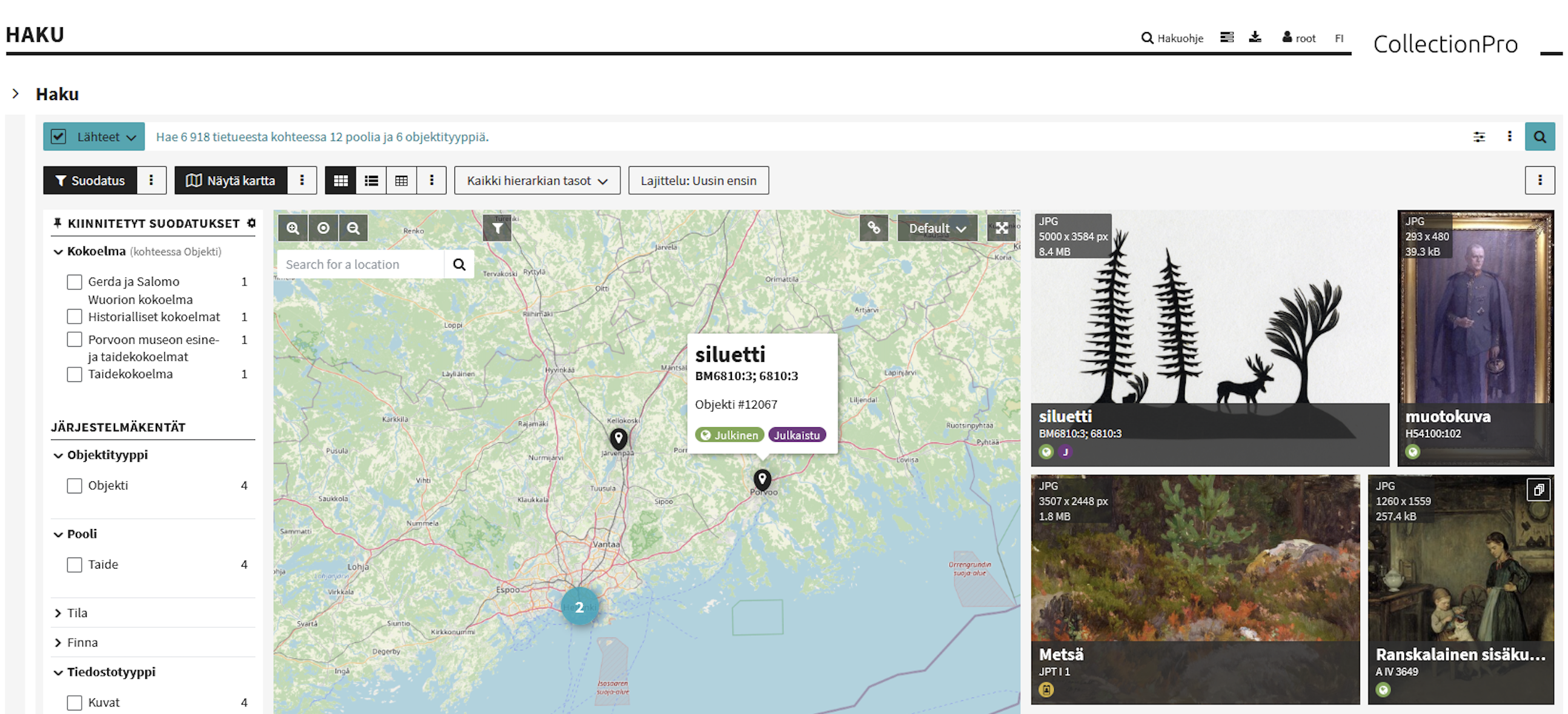Open Ranskalainen sisäku... result thumbnail
This screenshot has width=1568, height=714.
point(1461,589)
